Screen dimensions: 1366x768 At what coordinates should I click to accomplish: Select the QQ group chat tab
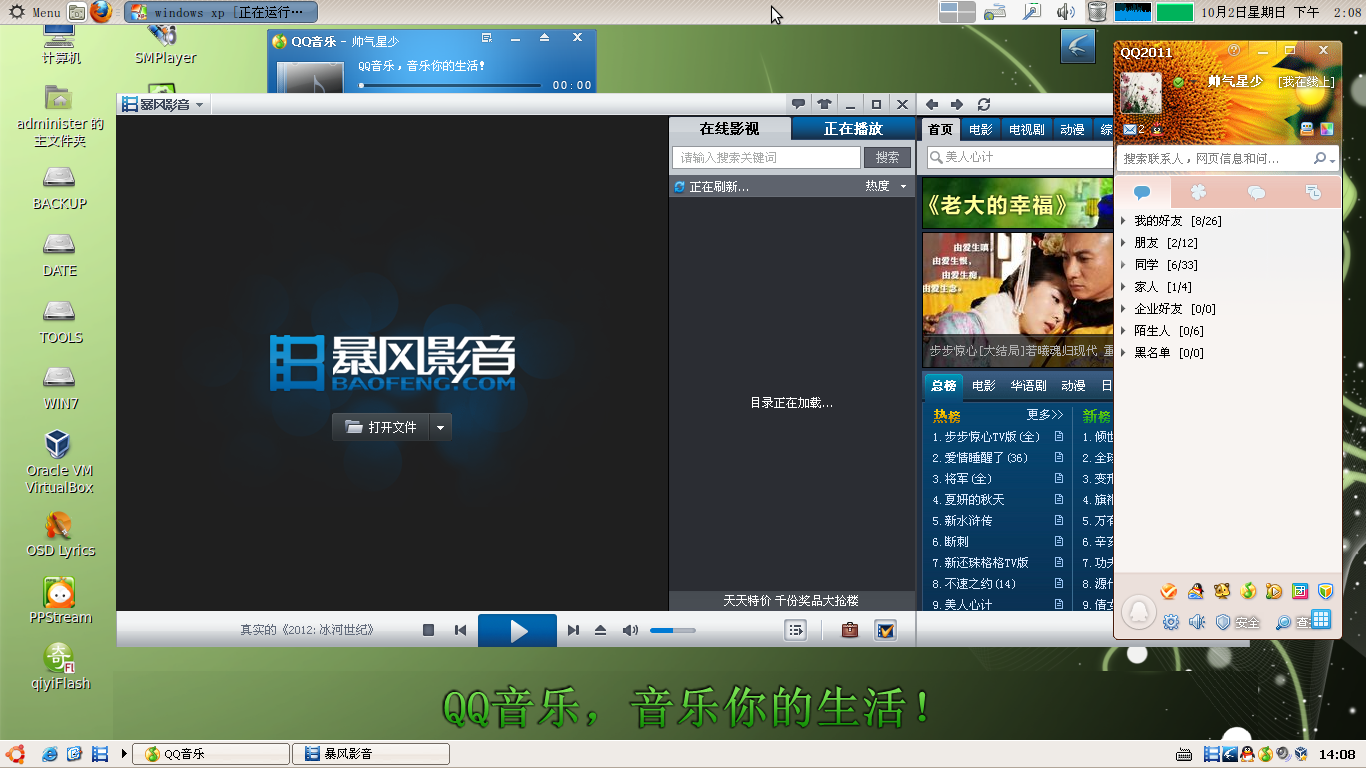tap(1256, 192)
